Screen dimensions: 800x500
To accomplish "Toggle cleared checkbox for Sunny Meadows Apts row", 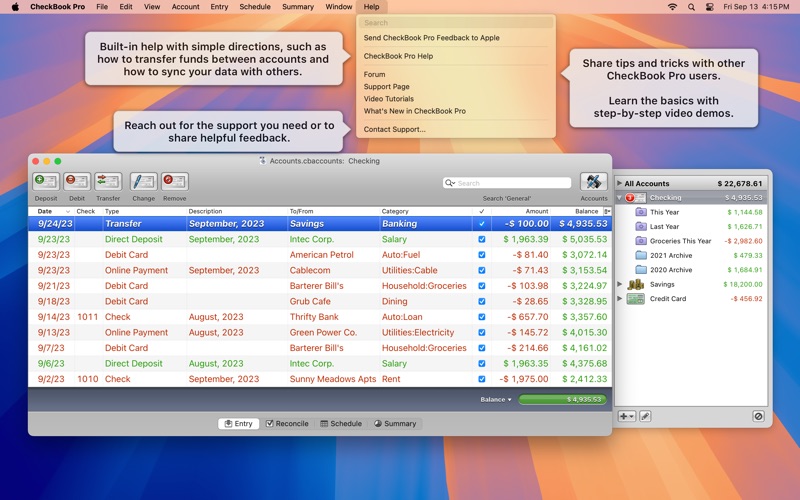I will 482,379.
